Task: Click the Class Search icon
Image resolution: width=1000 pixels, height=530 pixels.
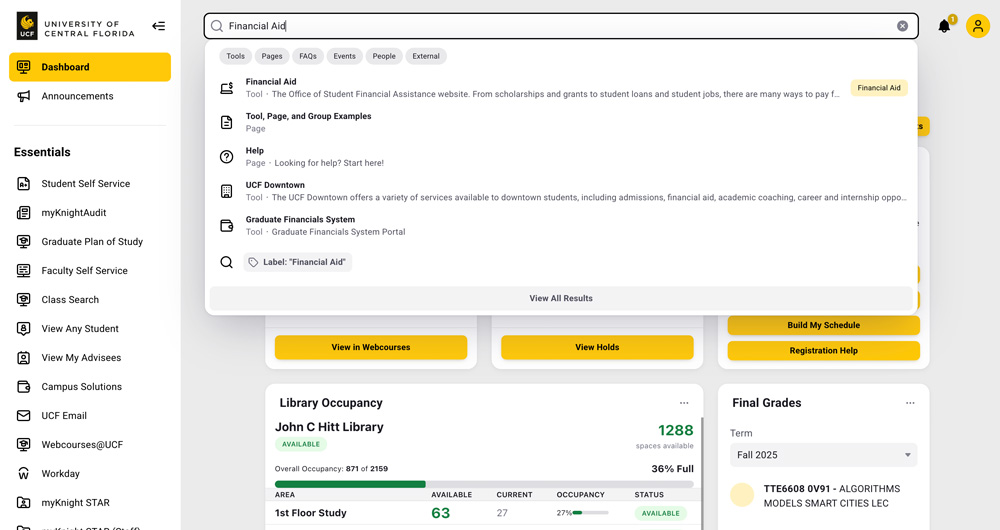Action: tap(24, 300)
